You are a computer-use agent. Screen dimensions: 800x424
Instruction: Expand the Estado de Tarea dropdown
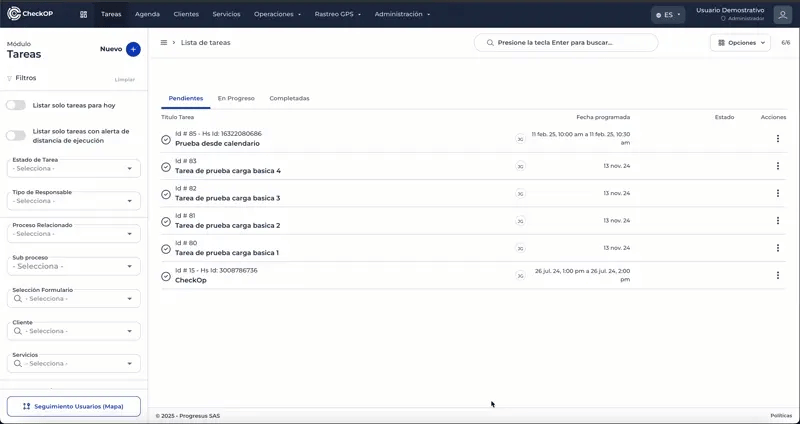[76, 169]
